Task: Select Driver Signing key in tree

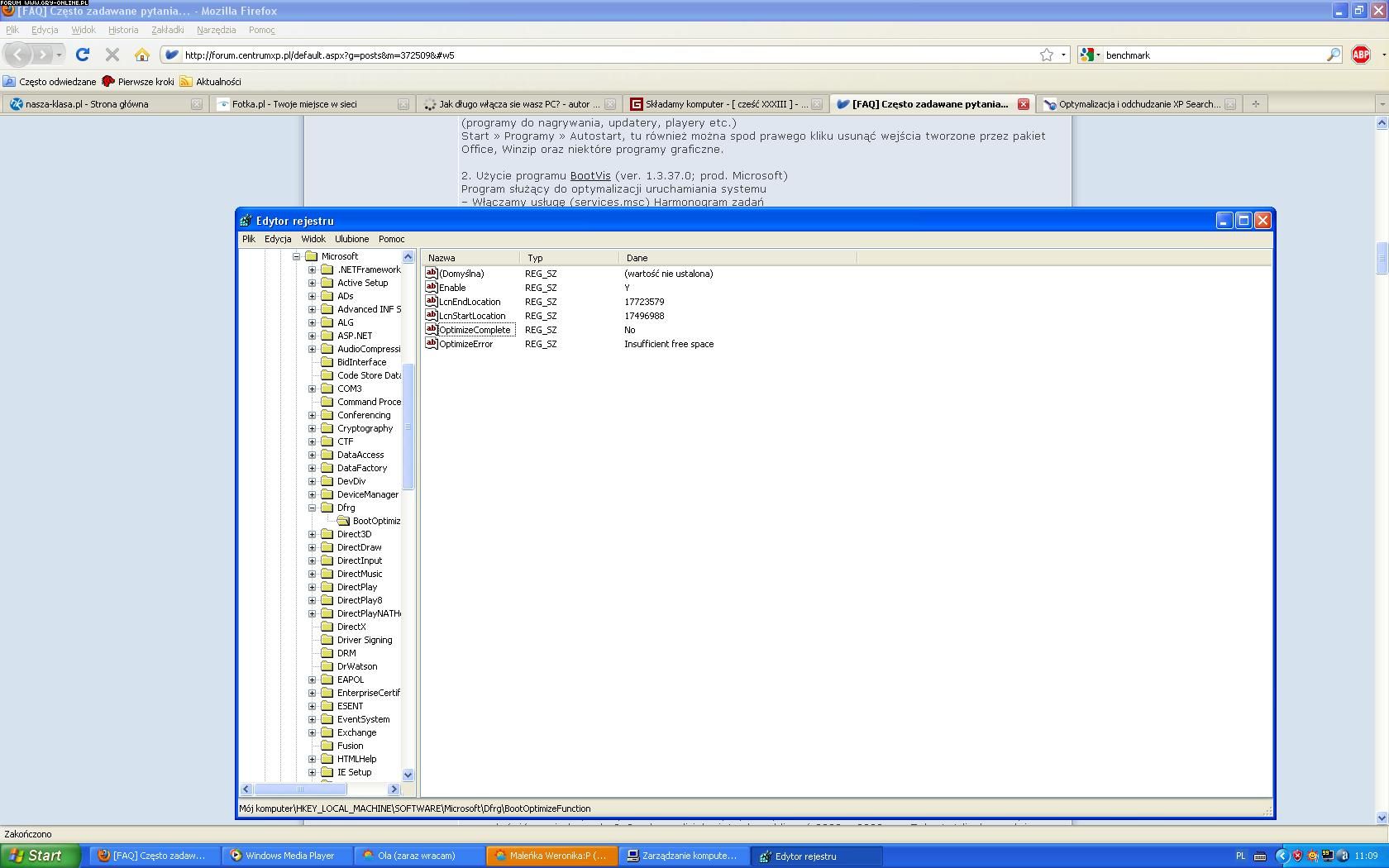Action: coord(365,640)
